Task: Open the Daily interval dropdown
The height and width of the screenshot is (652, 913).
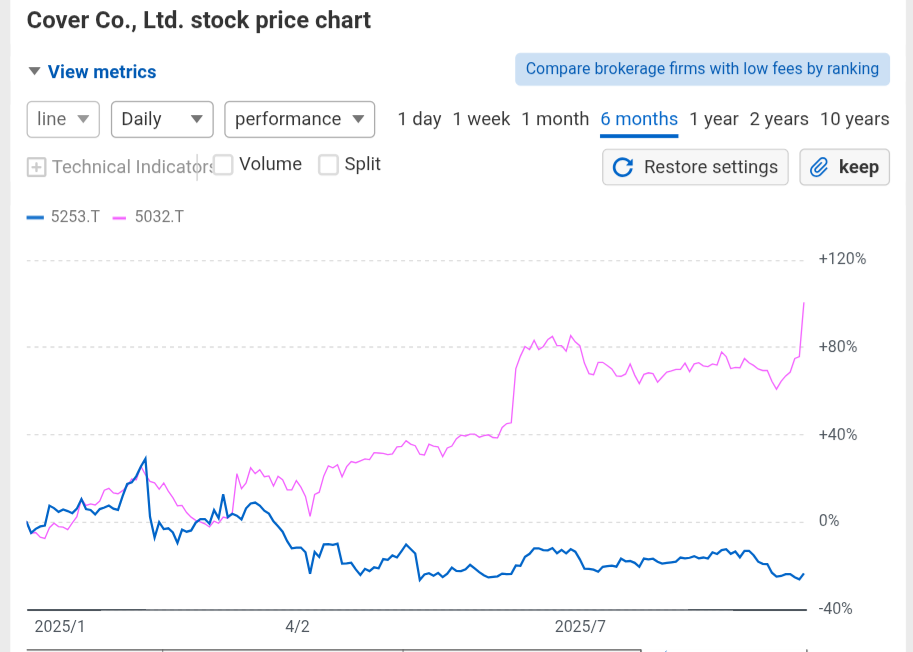Action: [x=162, y=119]
